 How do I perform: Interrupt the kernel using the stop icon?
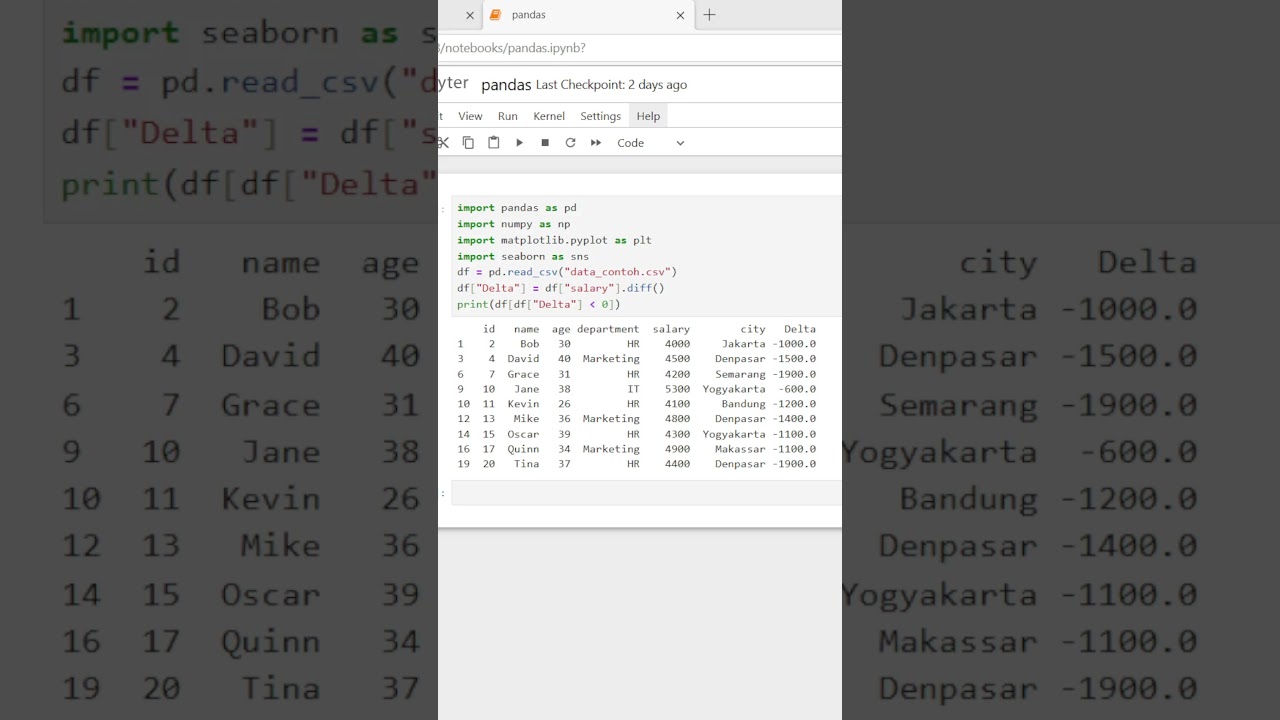[545, 143]
